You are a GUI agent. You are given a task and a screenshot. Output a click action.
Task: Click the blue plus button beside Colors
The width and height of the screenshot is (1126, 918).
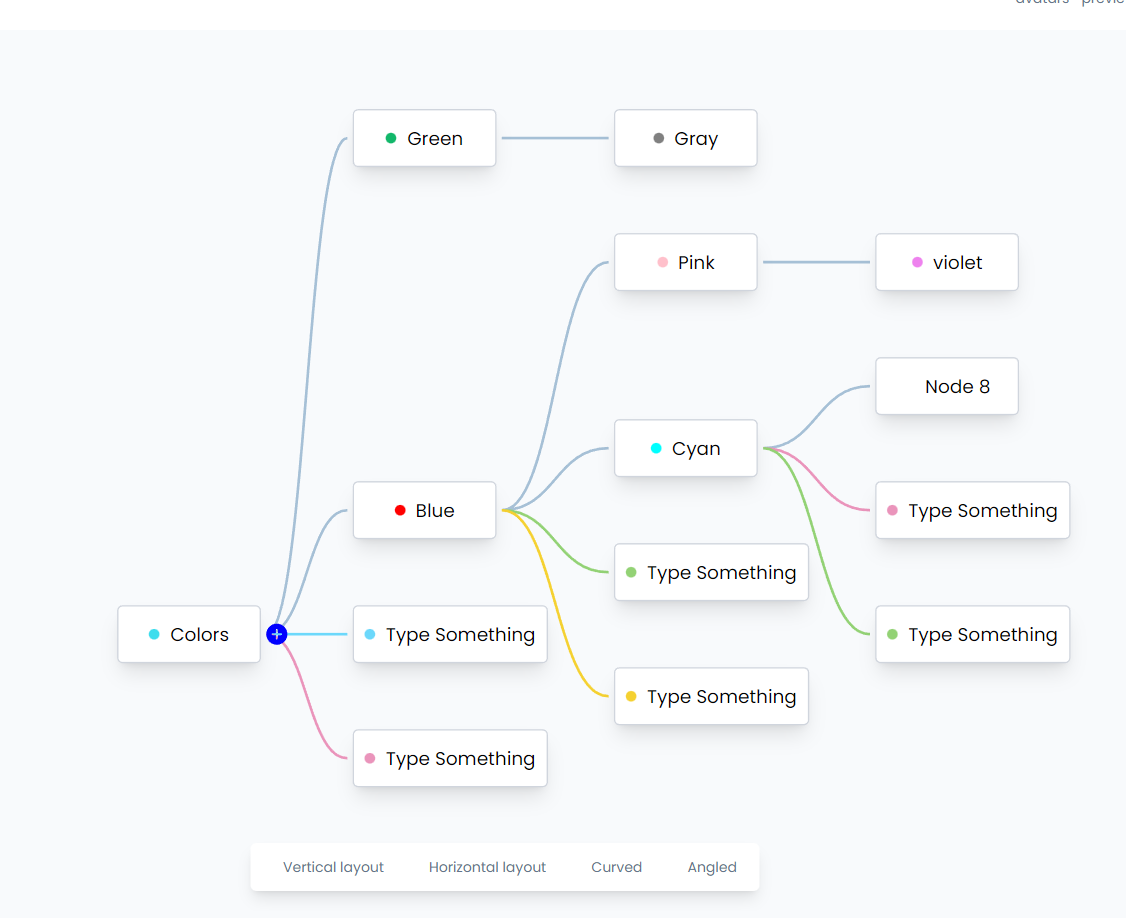pos(277,634)
